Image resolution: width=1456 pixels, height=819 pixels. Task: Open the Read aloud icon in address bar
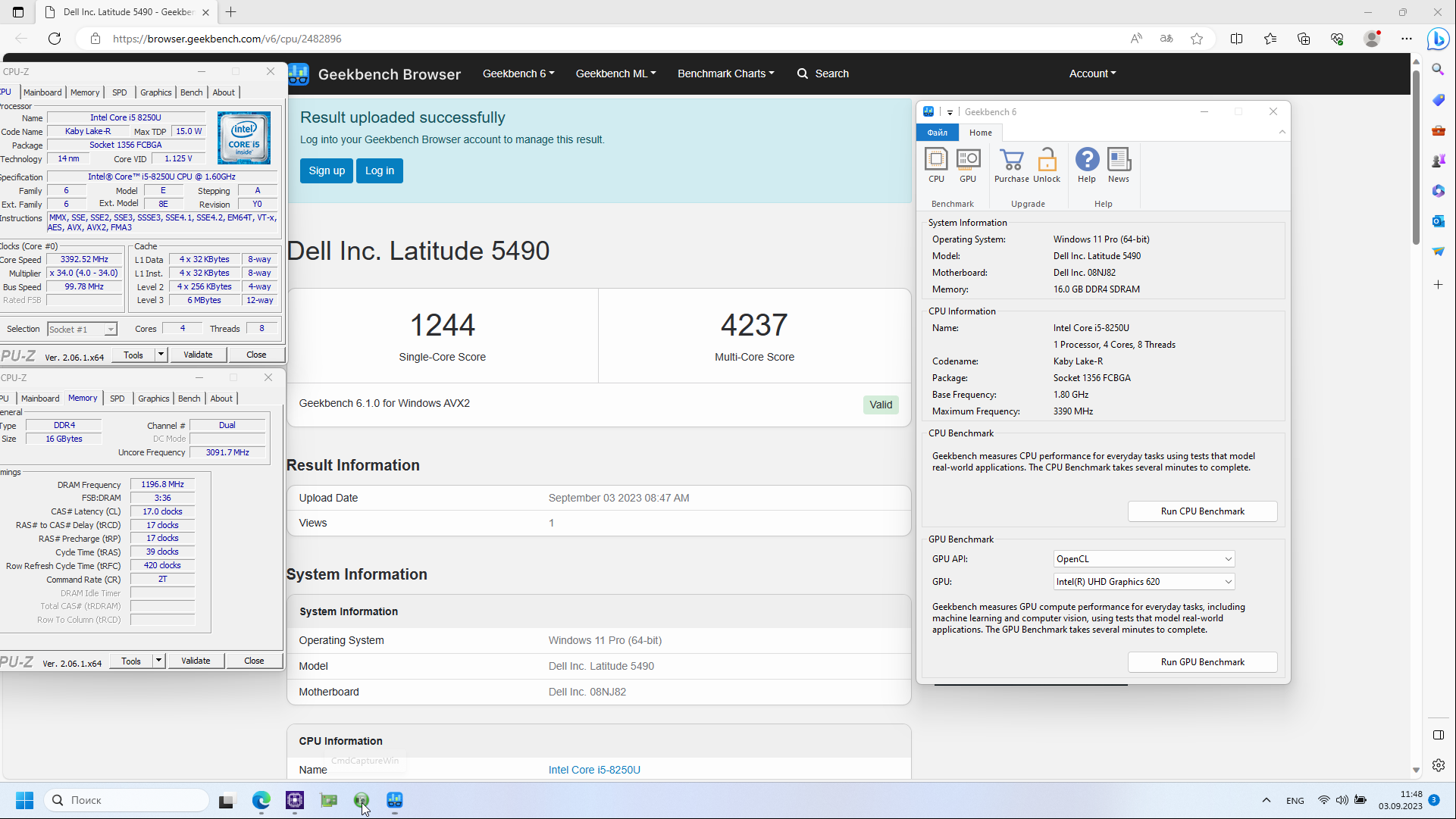click(x=1136, y=39)
